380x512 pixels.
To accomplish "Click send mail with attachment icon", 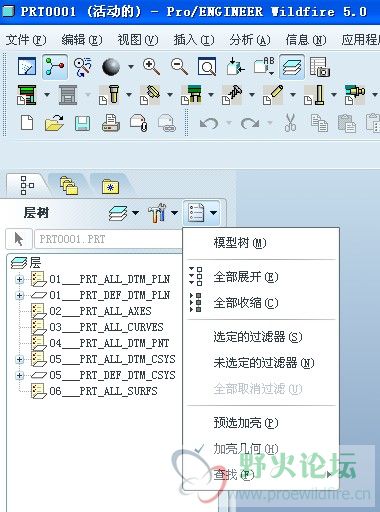I will click(139, 123).
